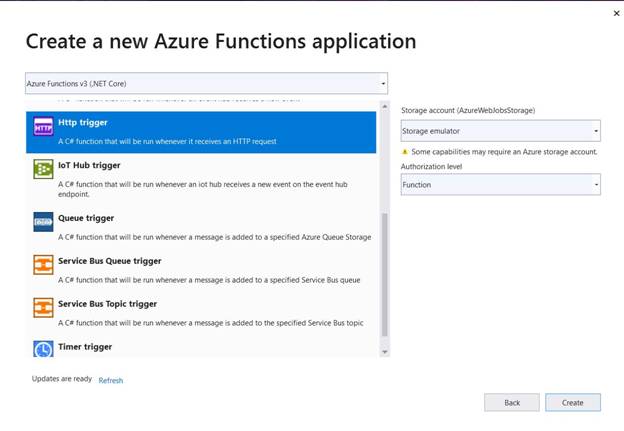This screenshot has width=624, height=431.
Task: Click the IoT Hub event hub endpoint description
Action: (x=203, y=189)
